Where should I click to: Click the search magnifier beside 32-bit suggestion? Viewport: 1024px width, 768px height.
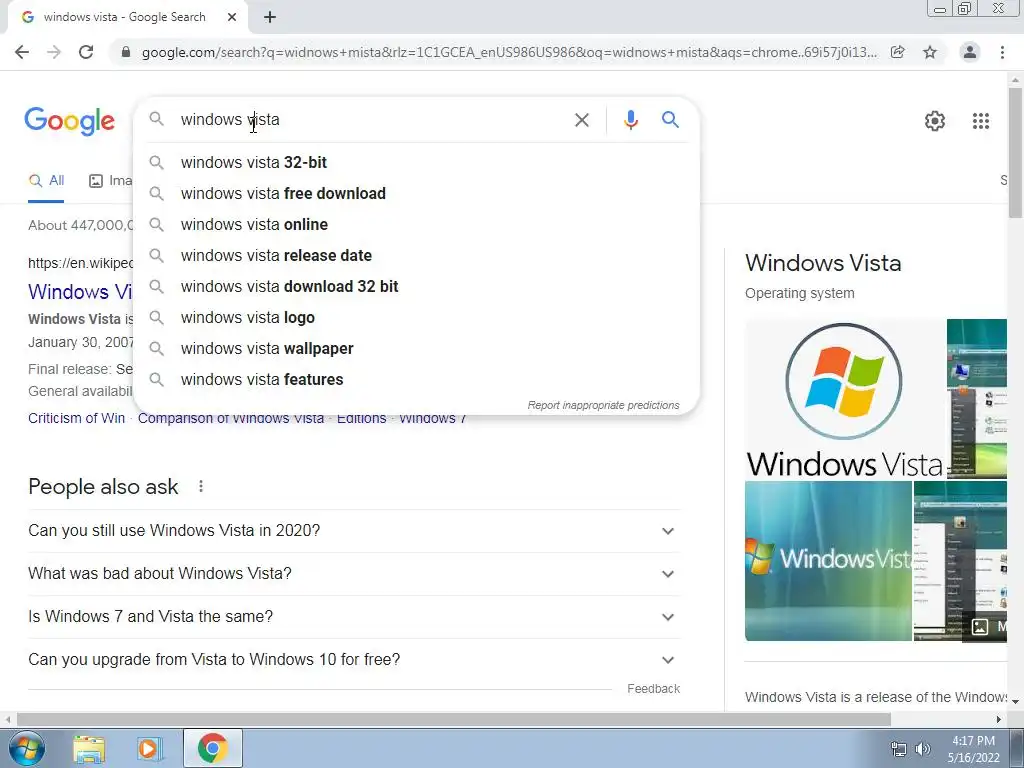tap(156, 162)
